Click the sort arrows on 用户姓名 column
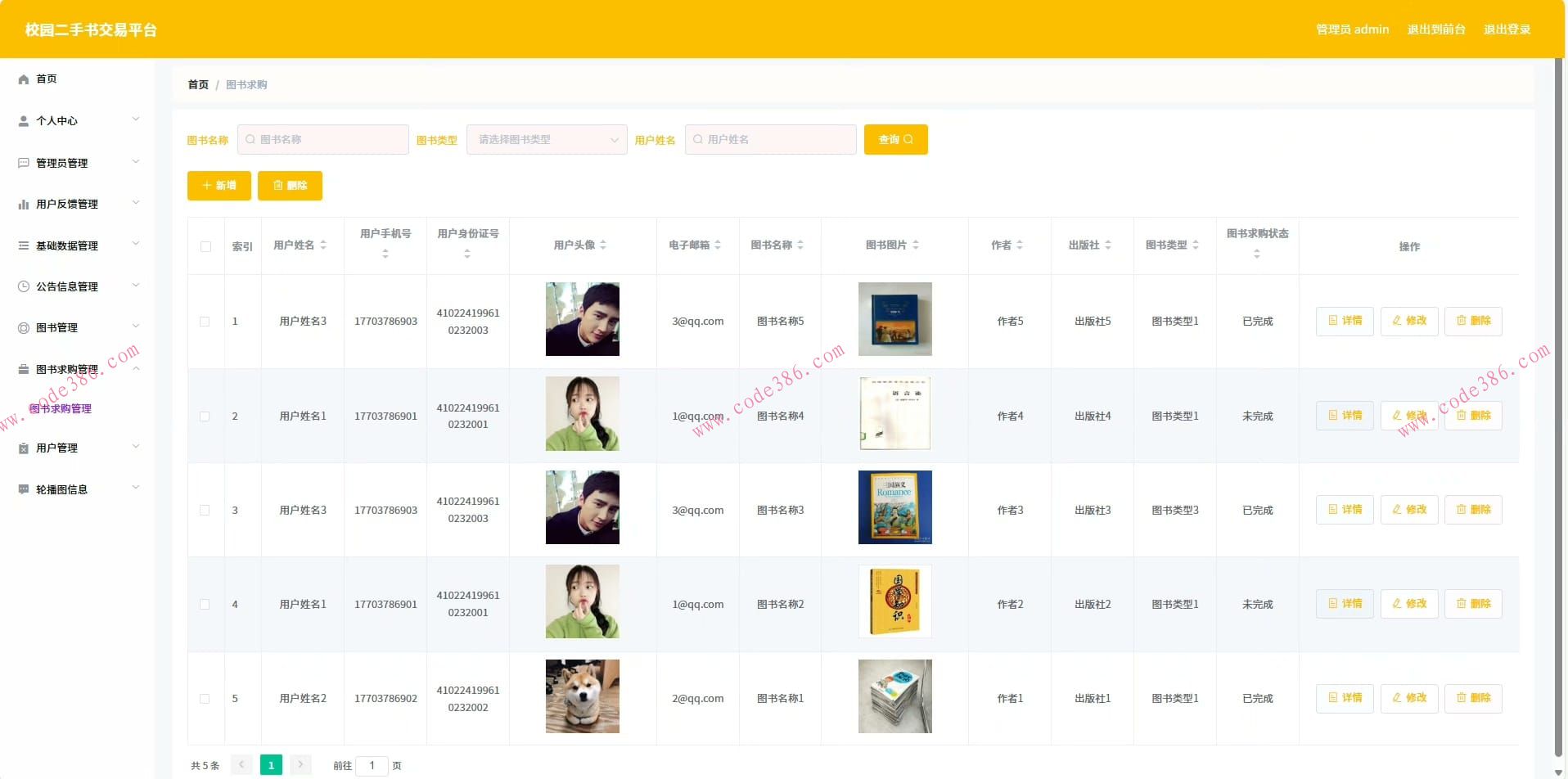The height and width of the screenshot is (779, 1568). tap(323, 245)
